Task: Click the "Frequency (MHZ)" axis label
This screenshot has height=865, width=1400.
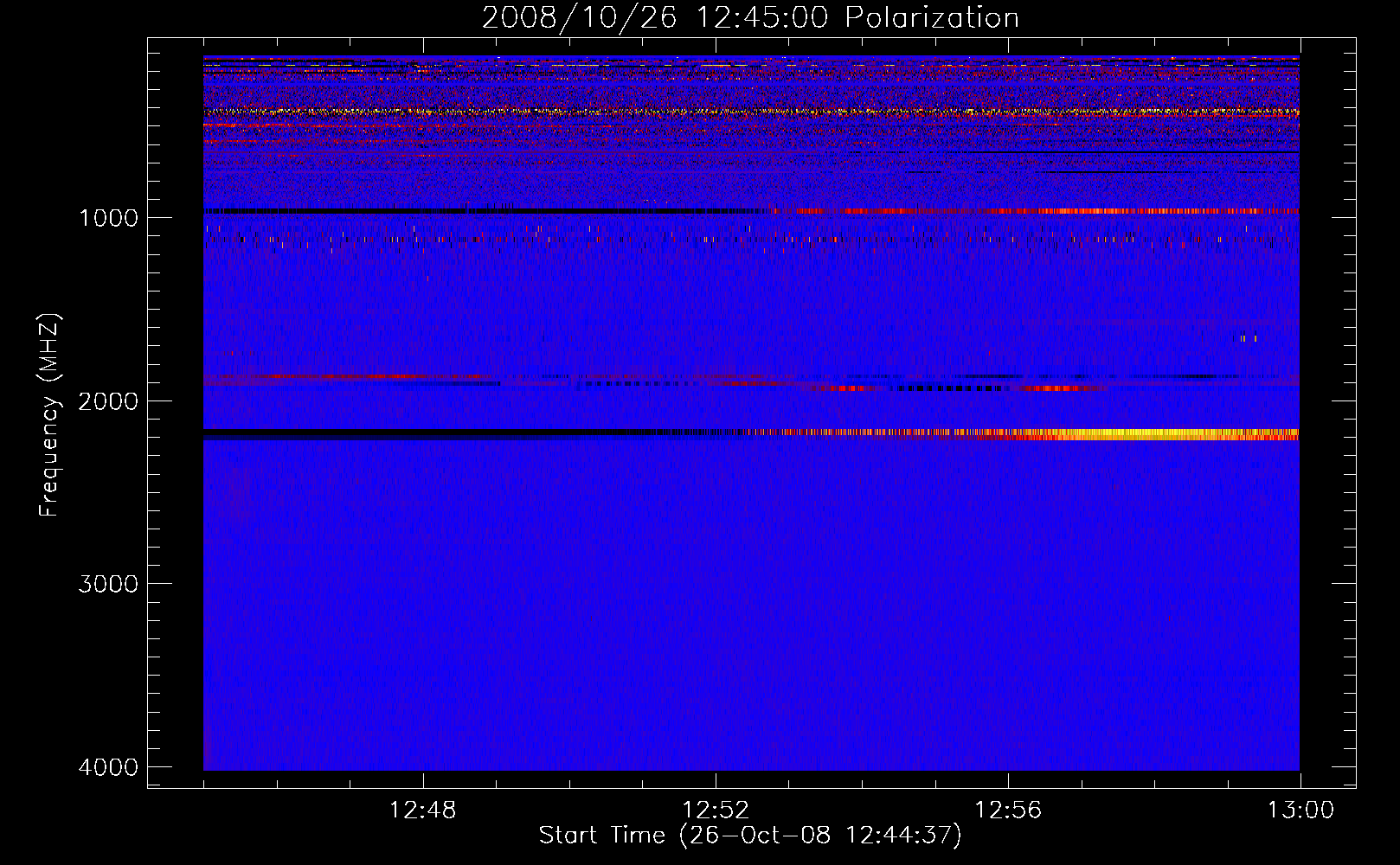Action: click(49, 415)
